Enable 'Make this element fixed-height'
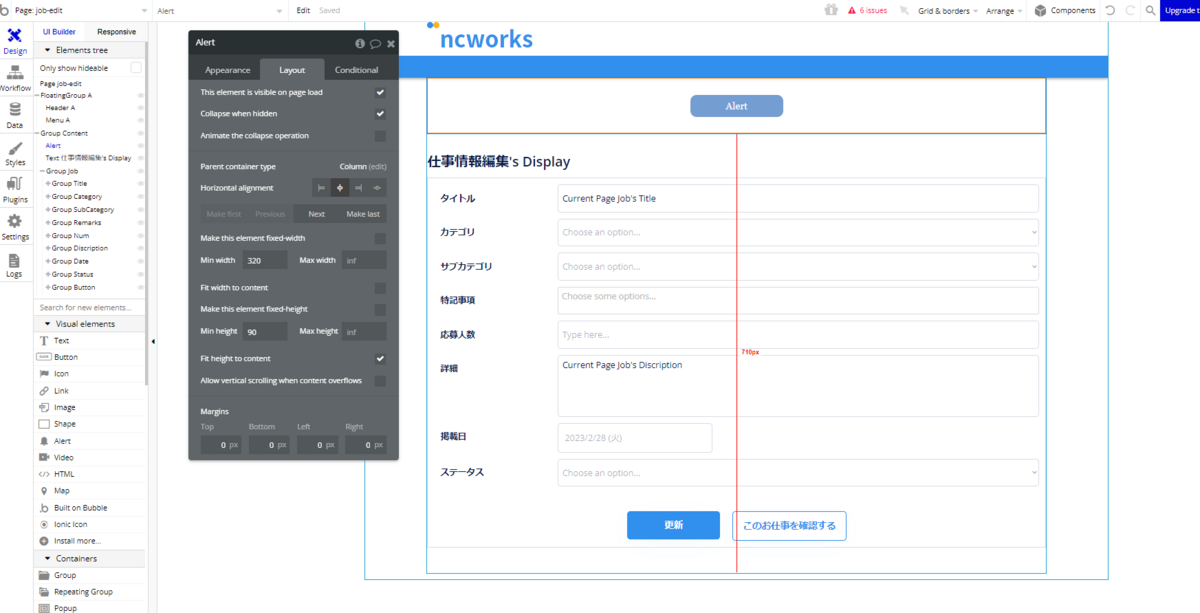 380,310
